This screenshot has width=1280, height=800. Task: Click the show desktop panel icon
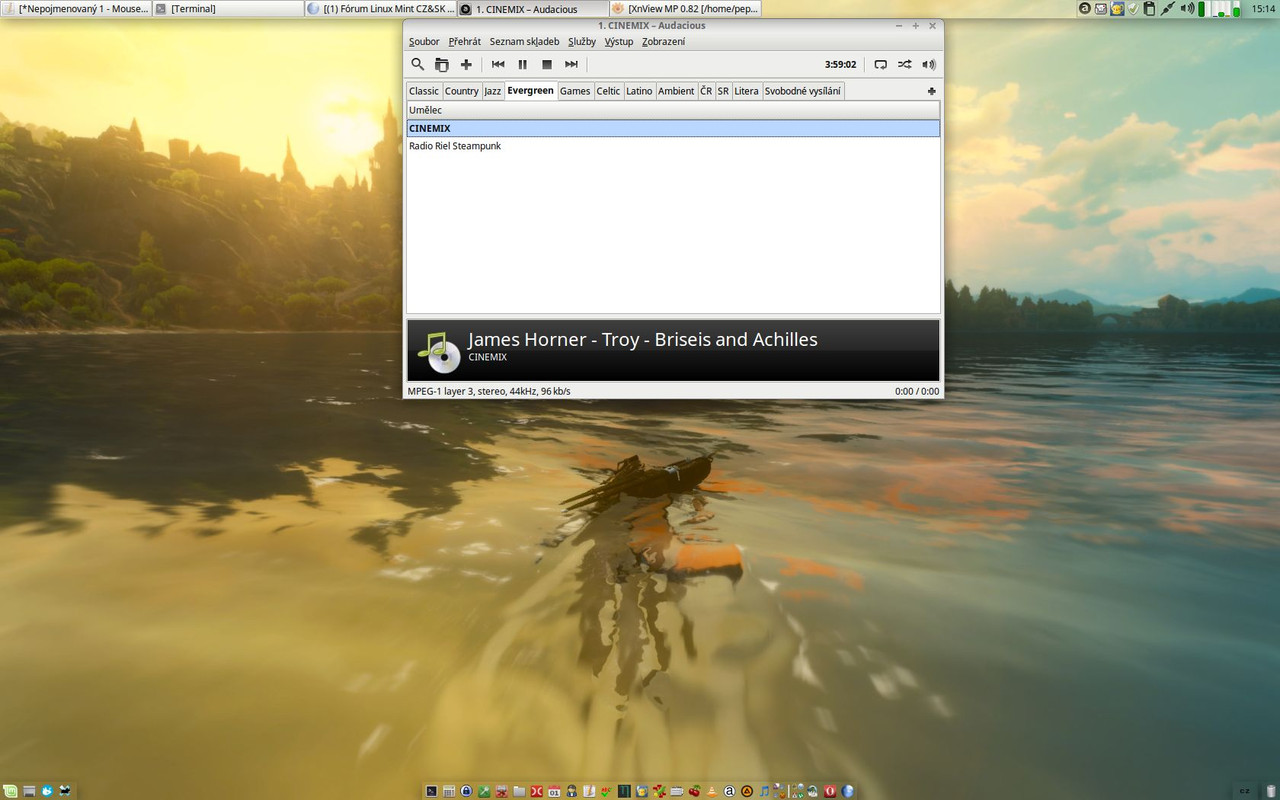[29, 791]
